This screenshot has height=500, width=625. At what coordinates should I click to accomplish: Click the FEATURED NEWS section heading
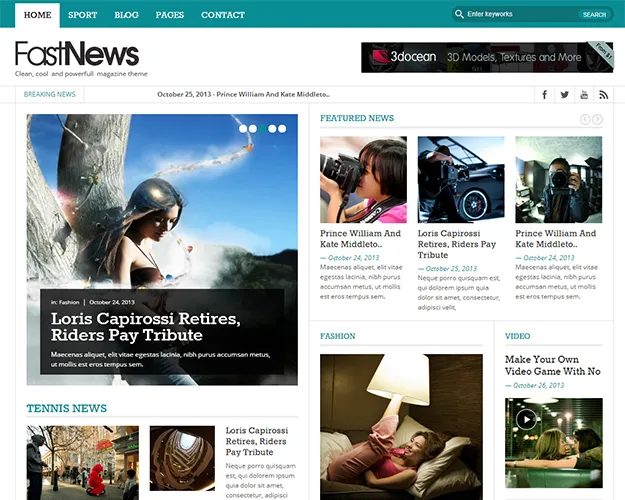pyautogui.click(x=357, y=118)
